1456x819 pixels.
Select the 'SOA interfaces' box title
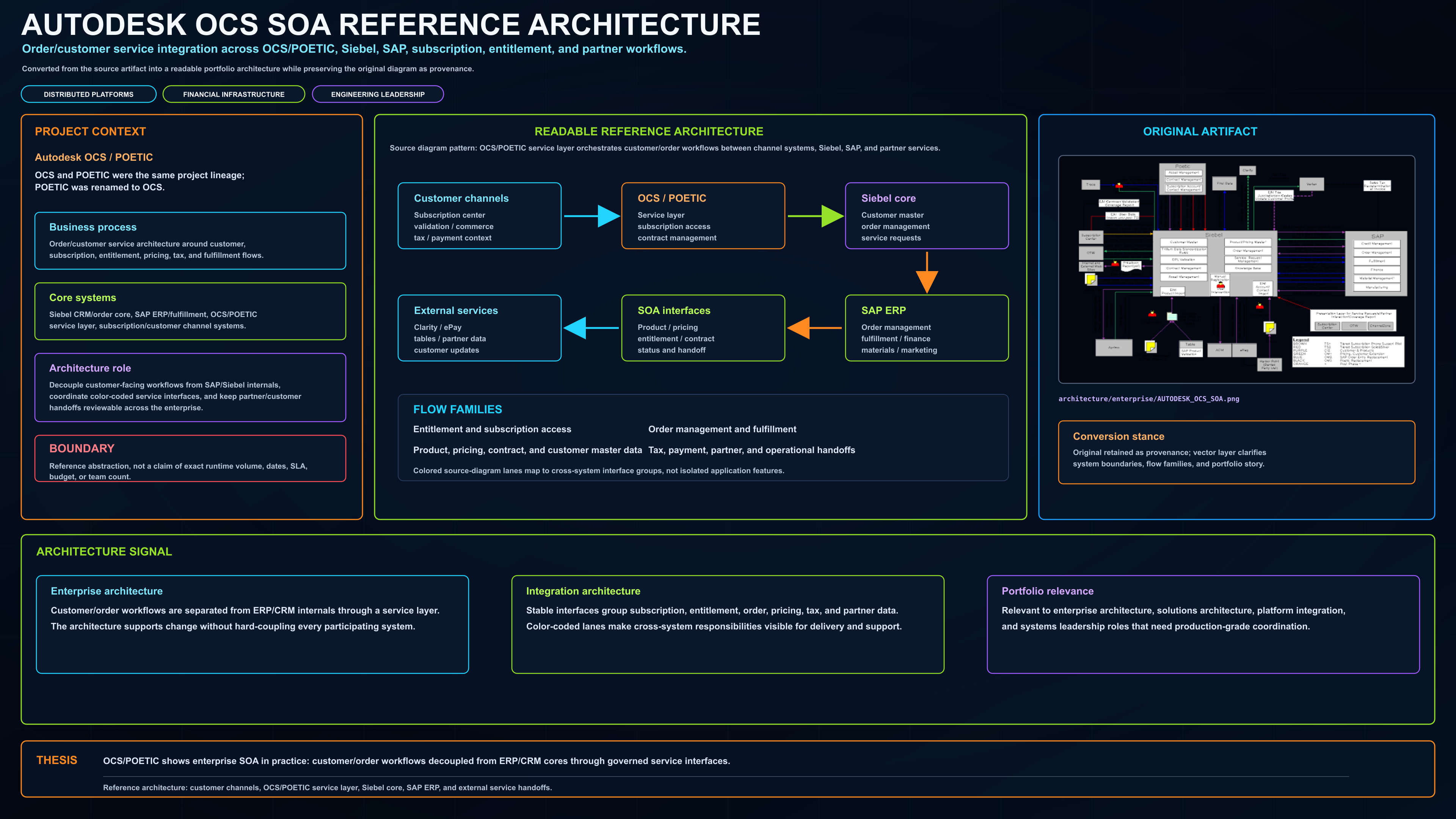[674, 311]
